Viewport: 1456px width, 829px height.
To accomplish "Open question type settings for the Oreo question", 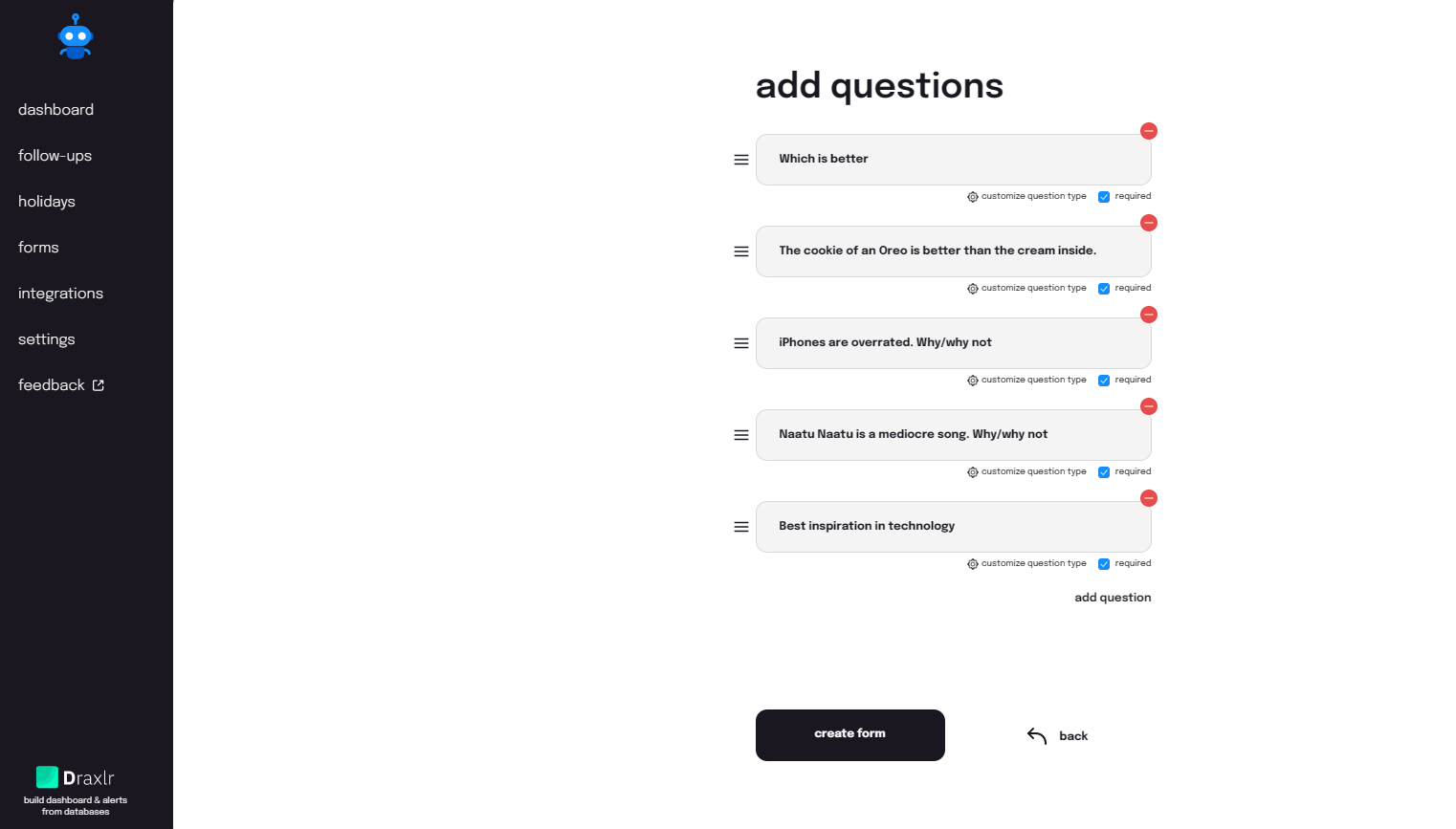I will pos(1026,288).
